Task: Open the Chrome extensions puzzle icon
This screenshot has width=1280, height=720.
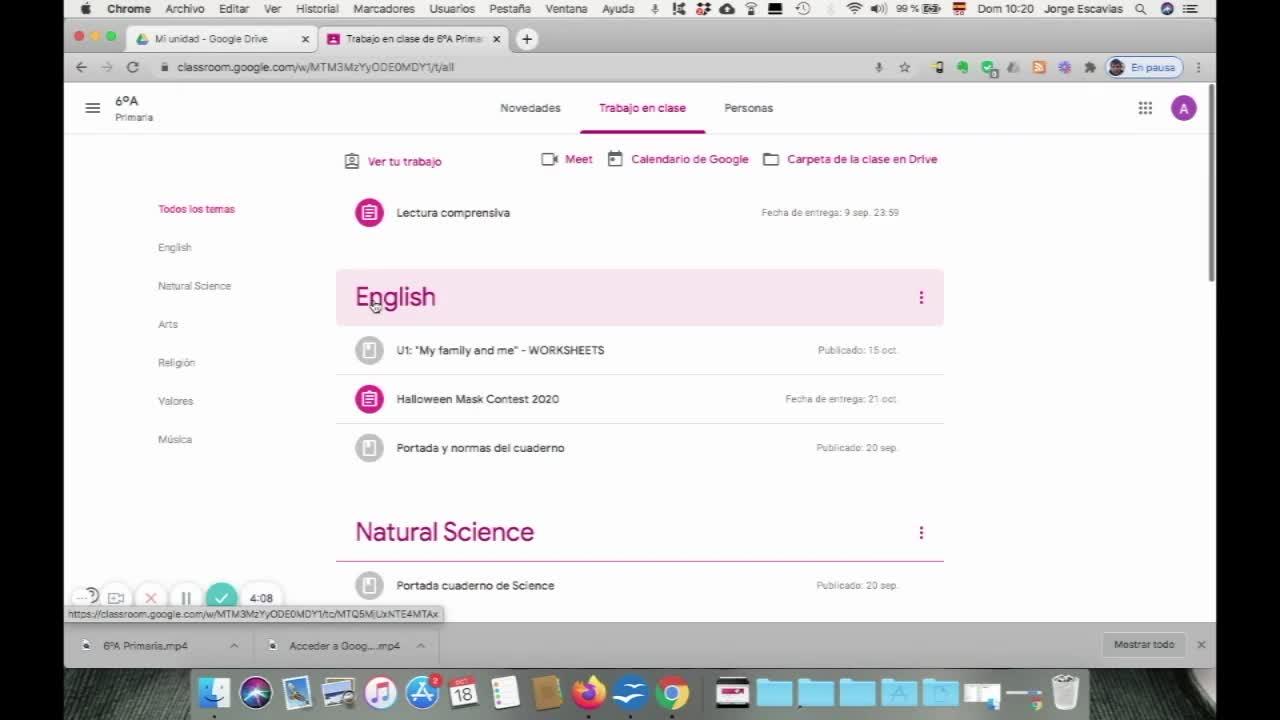Action: tap(1090, 67)
